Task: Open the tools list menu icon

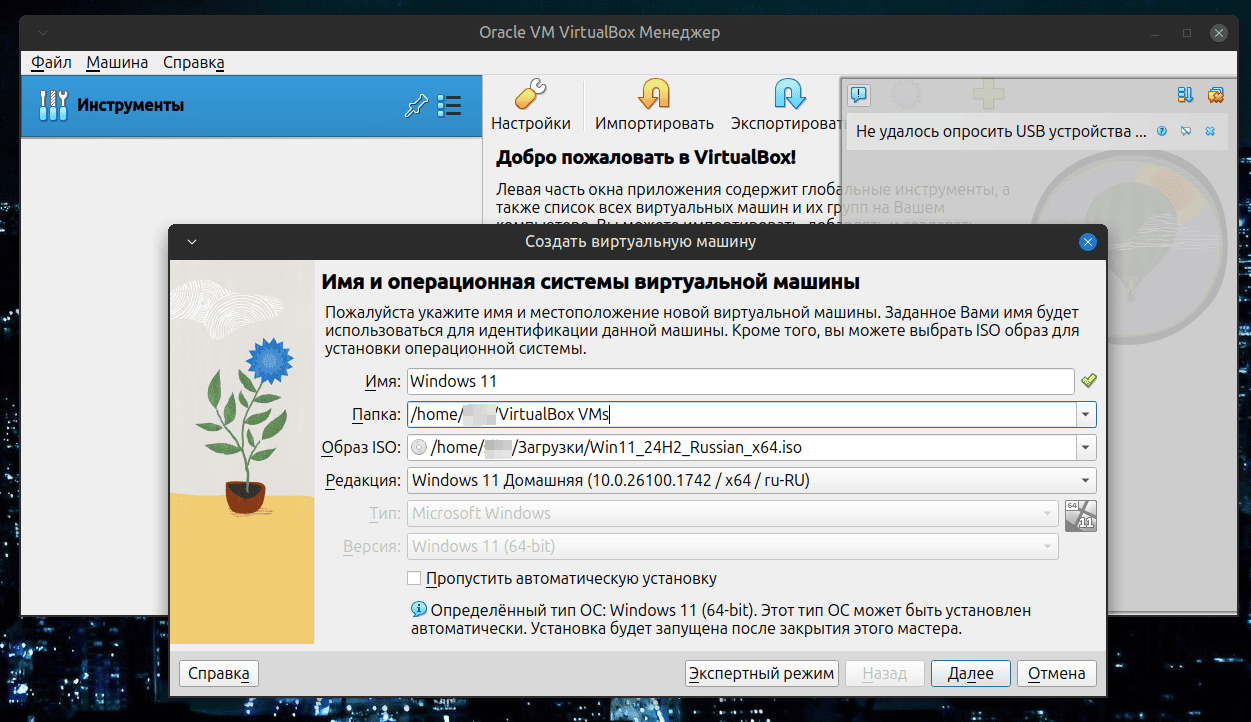Action: (449, 106)
